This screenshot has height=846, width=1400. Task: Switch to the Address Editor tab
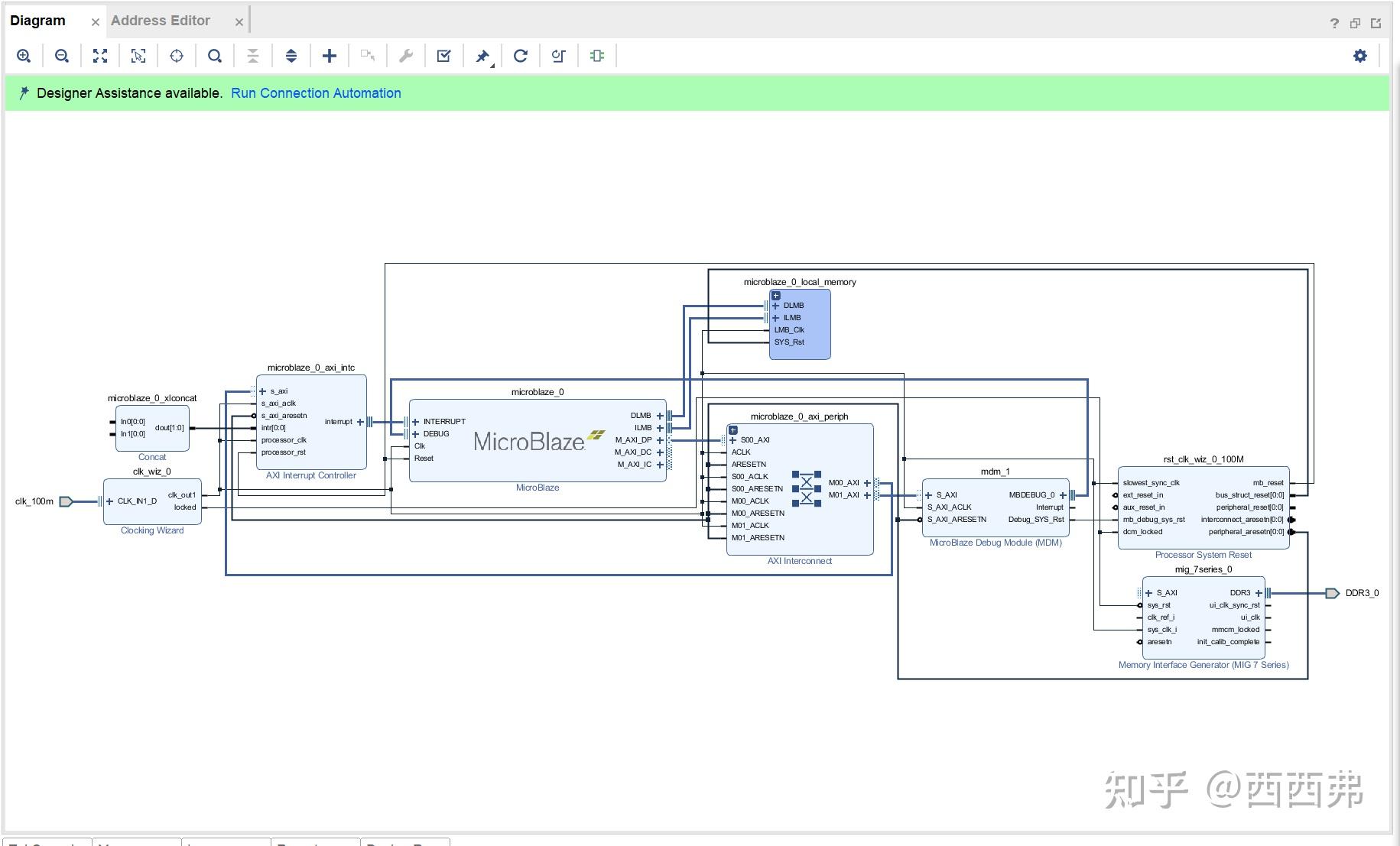point(161,21)
